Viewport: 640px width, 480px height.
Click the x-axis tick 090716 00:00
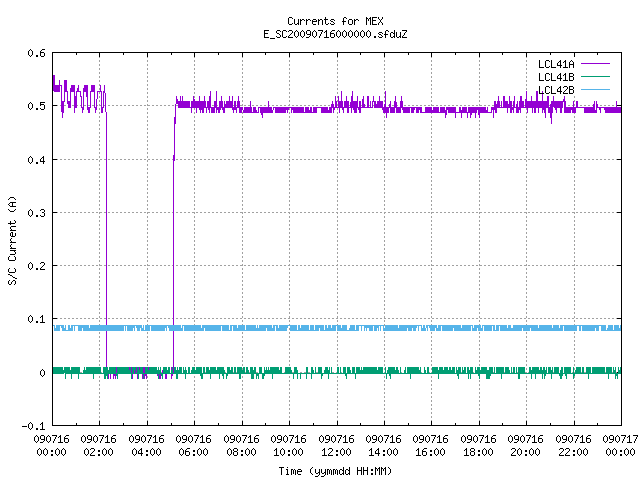coord(51,446)
